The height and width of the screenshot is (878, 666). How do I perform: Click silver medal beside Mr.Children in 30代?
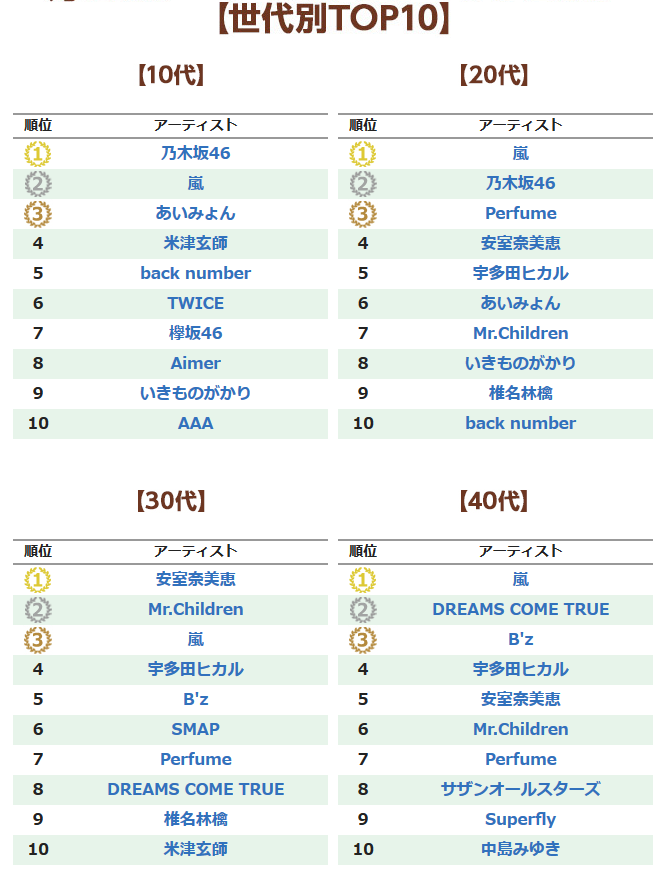[38, 610]
